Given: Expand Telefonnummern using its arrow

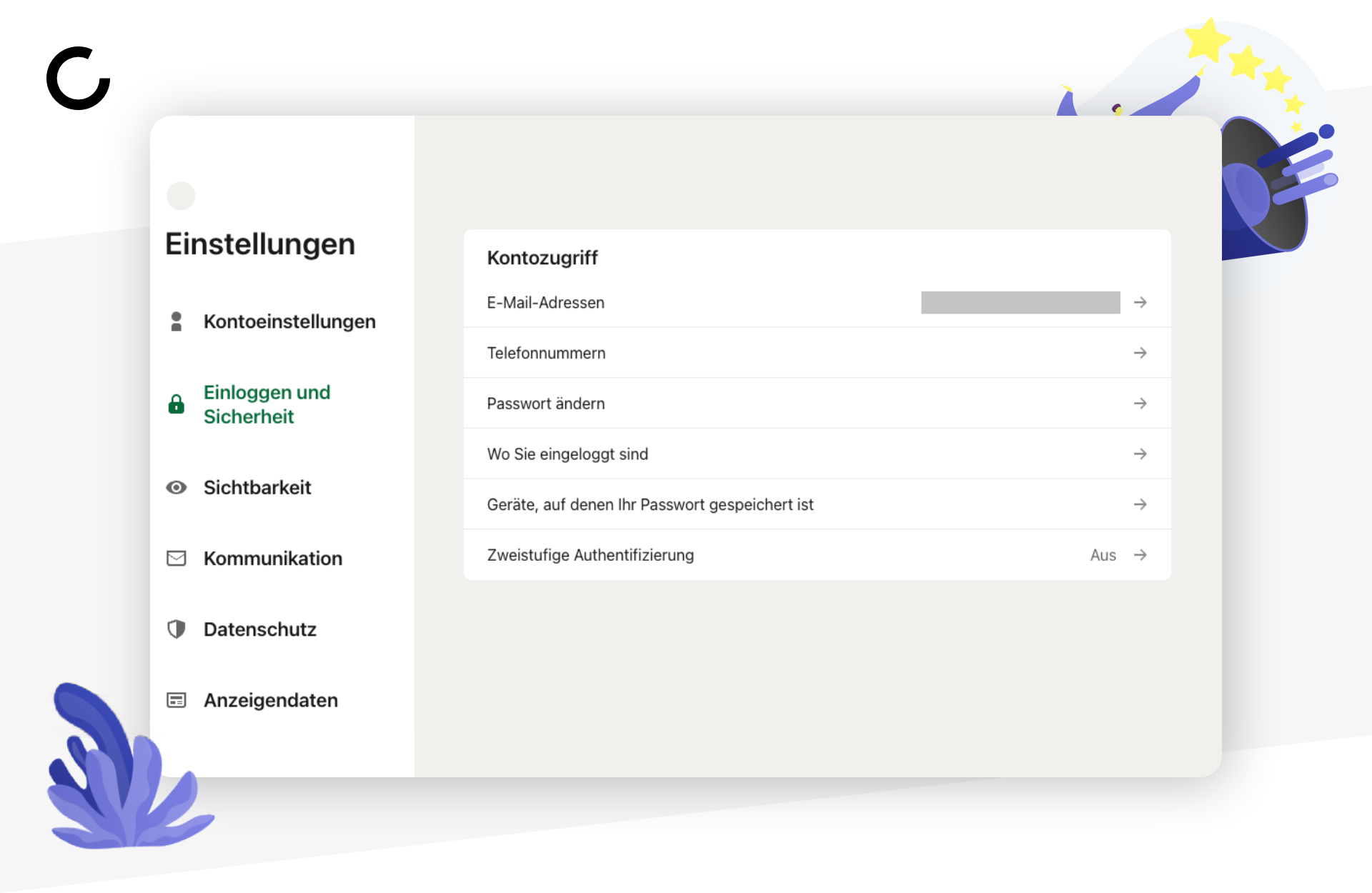Looking at the screenshot, I should pyautogui.click(x=1140, y=353).
